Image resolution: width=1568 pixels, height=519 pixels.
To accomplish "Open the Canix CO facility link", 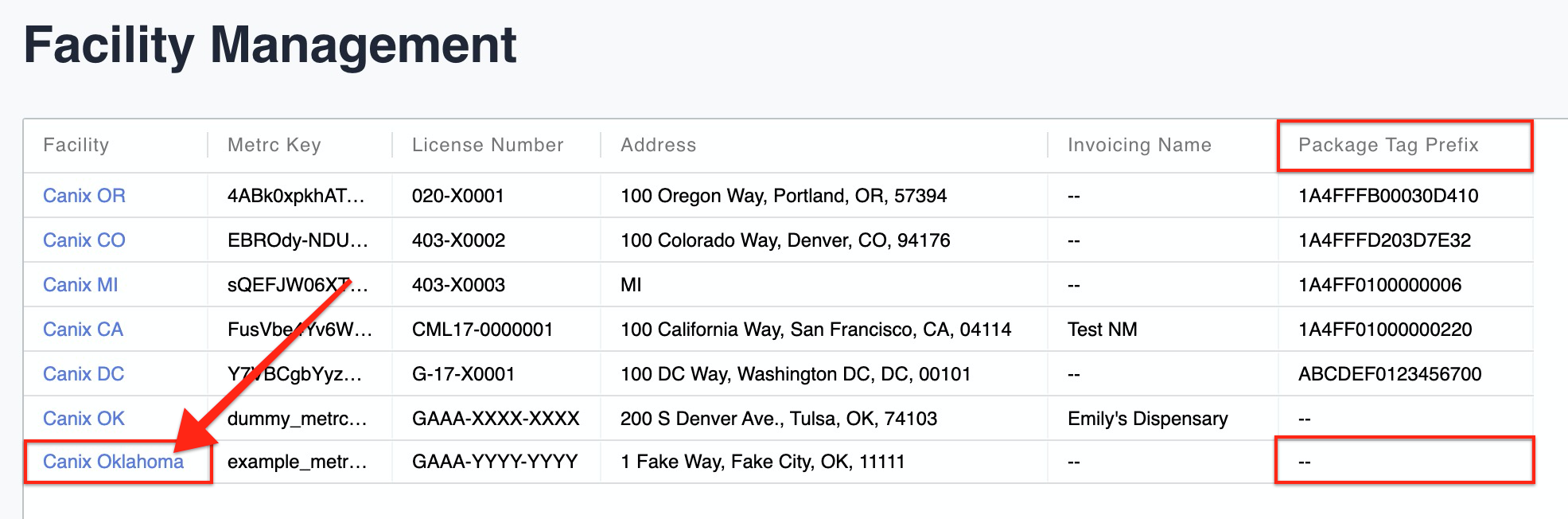I will click(x=84, y=240).
